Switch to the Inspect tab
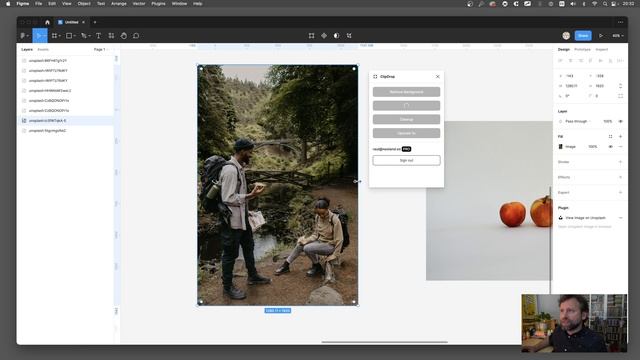The image size is (640, 360). pos(602,49)
